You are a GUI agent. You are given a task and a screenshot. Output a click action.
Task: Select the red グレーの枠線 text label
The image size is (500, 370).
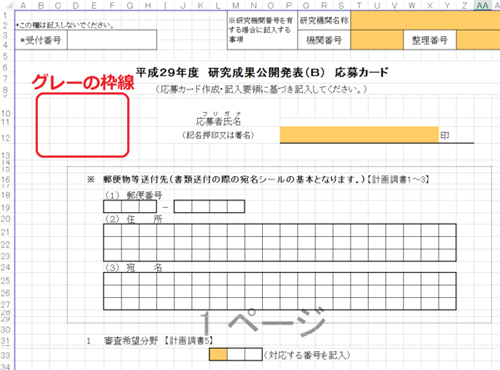click(83, 82)
